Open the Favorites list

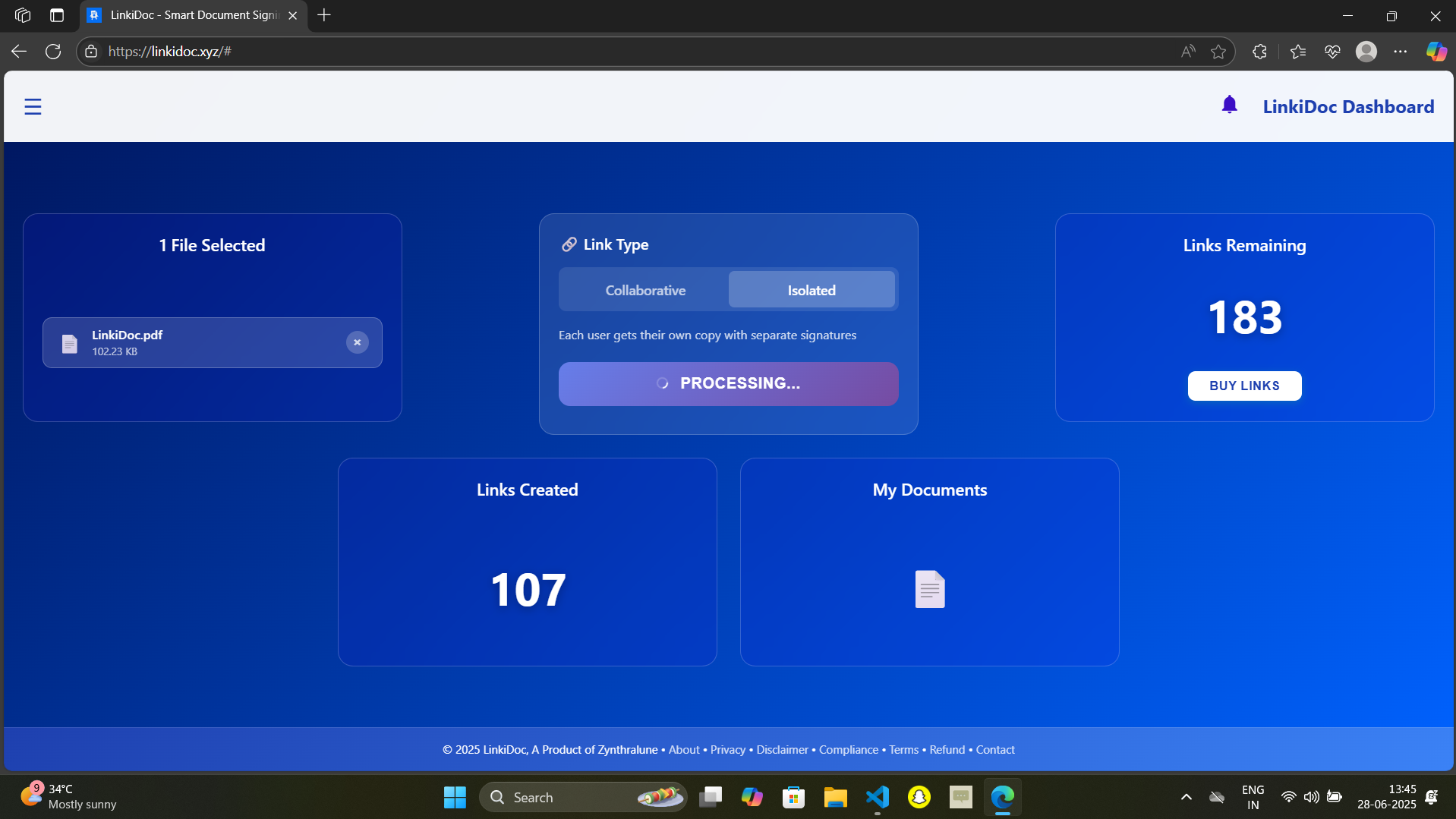(1298, 52)
